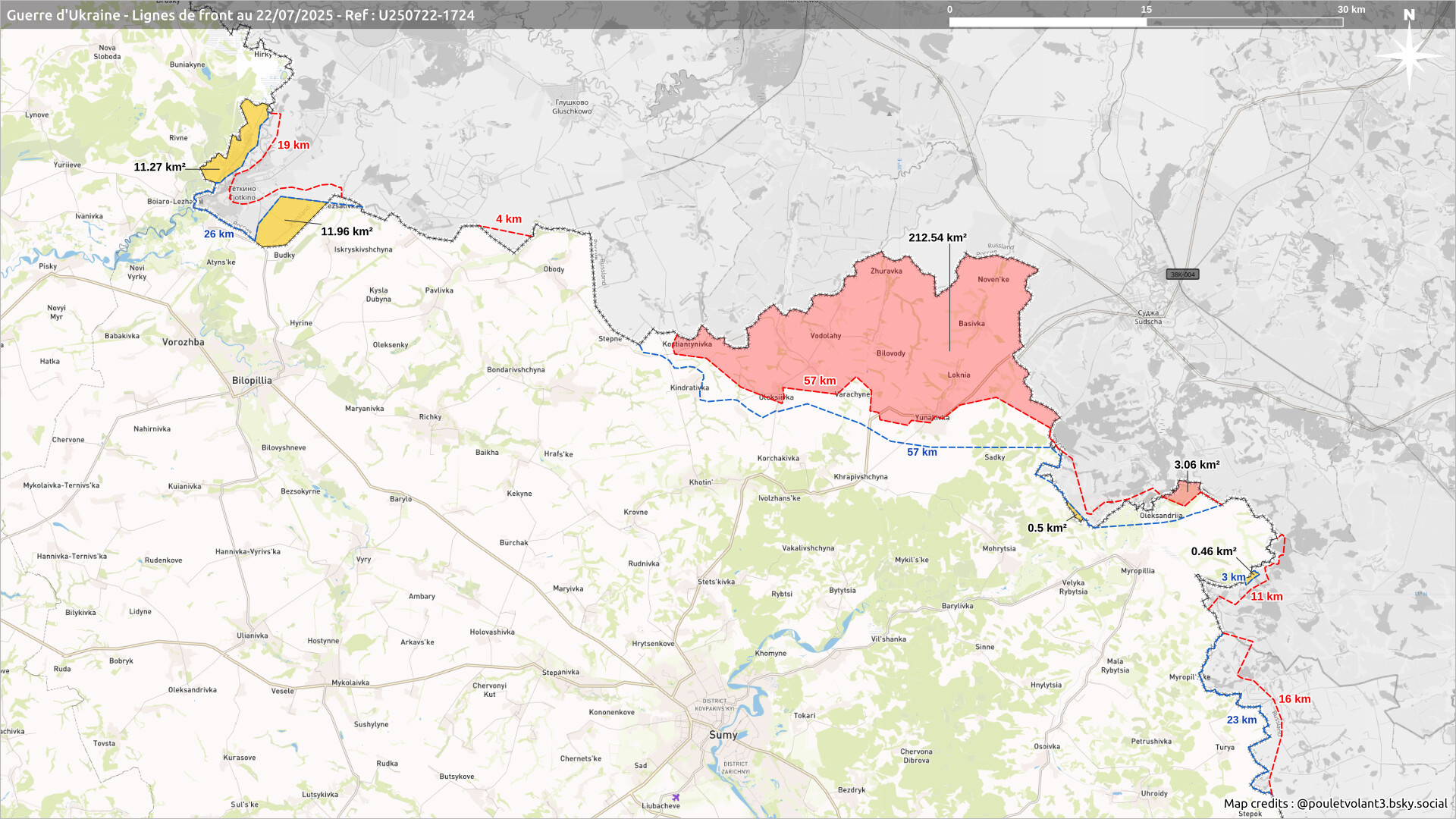Click the Turya village label
The width and height of the screenshot is (1456, 819).
point(1225,747)
